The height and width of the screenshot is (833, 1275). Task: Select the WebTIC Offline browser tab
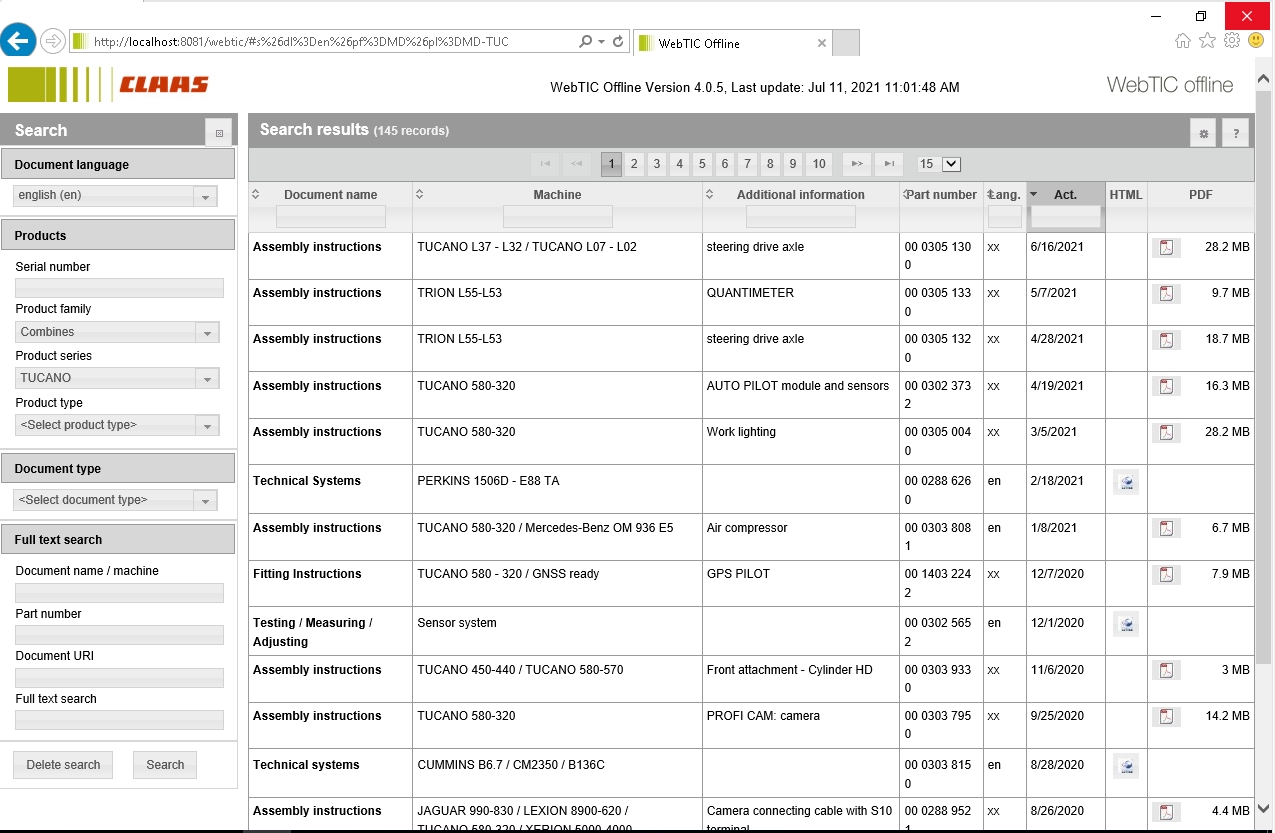click(x=732, y=43)
